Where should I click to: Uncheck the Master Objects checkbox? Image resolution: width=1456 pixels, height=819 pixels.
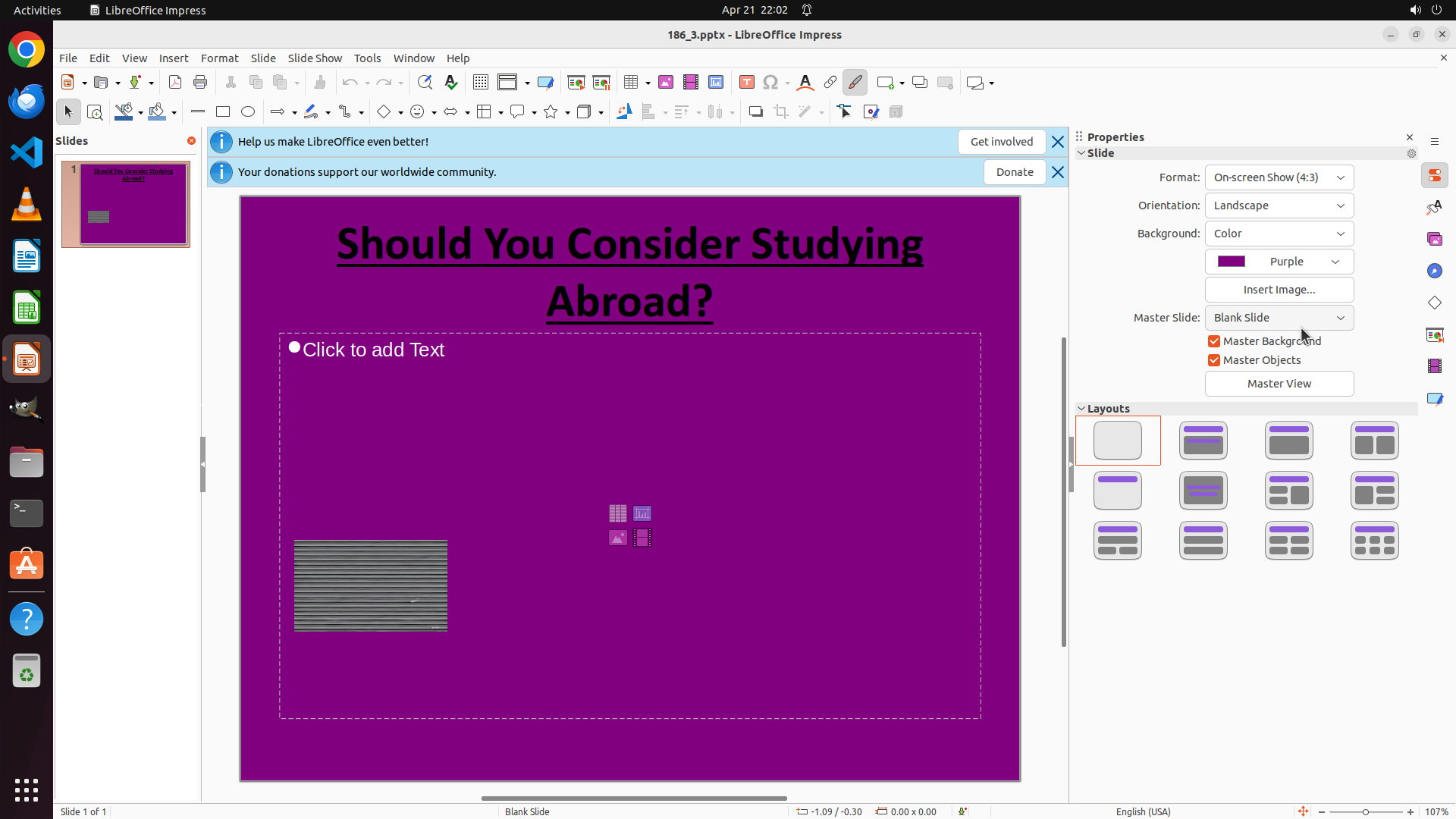point(1214,360)
